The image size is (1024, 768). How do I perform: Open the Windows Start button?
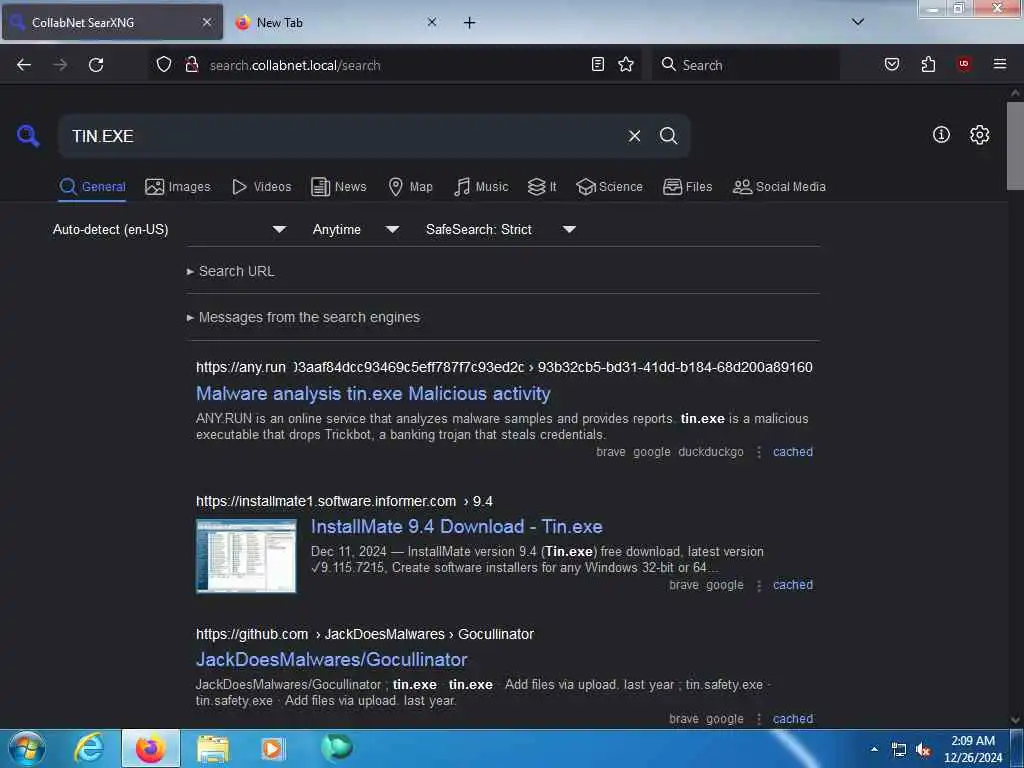[x=27, y=749]
